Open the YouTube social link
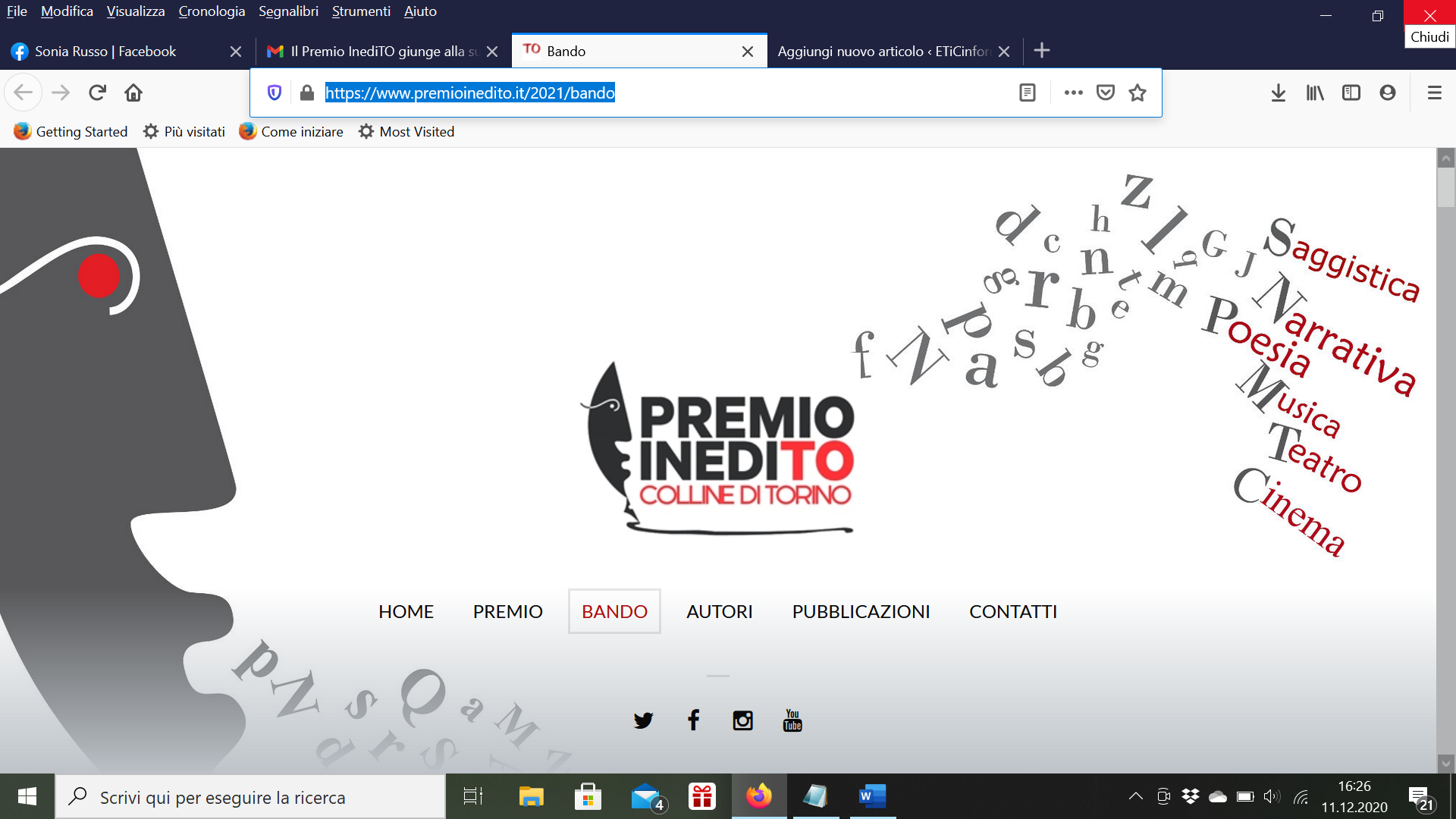The image size is (1456, 819). pyautogui.click(x=792, y=720)
